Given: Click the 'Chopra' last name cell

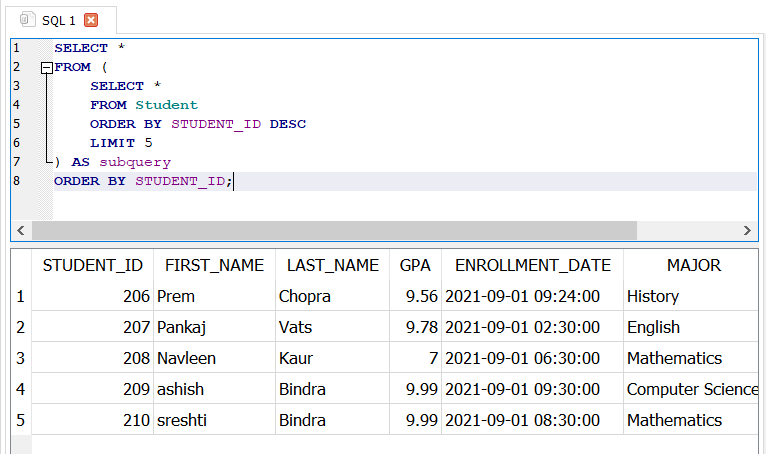Looking at the screenshot, I should pos(333,296).
